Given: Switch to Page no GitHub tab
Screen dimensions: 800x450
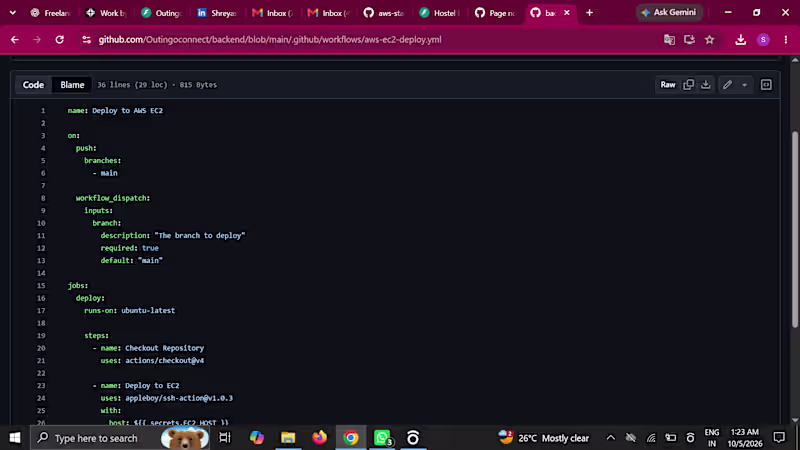Looking at the screenshot, I should point(494,13).
